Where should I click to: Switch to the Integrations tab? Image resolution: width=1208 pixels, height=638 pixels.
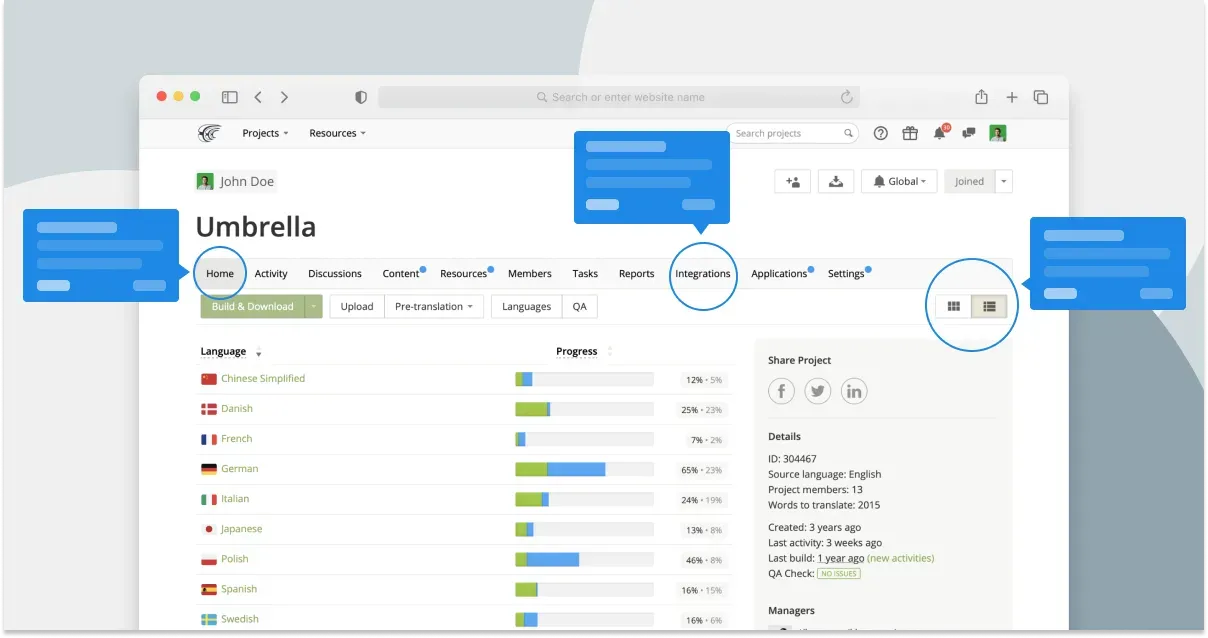pos(702,273)
